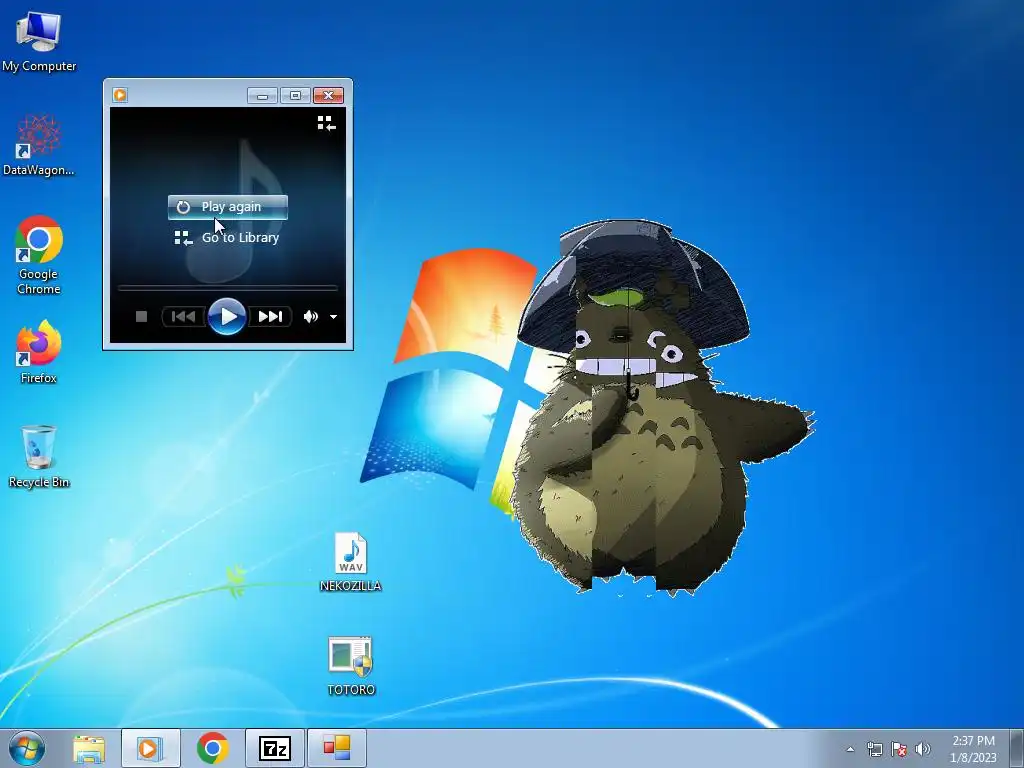
Task: Launch Chrome from the taskbar
Action: point(212,748)
